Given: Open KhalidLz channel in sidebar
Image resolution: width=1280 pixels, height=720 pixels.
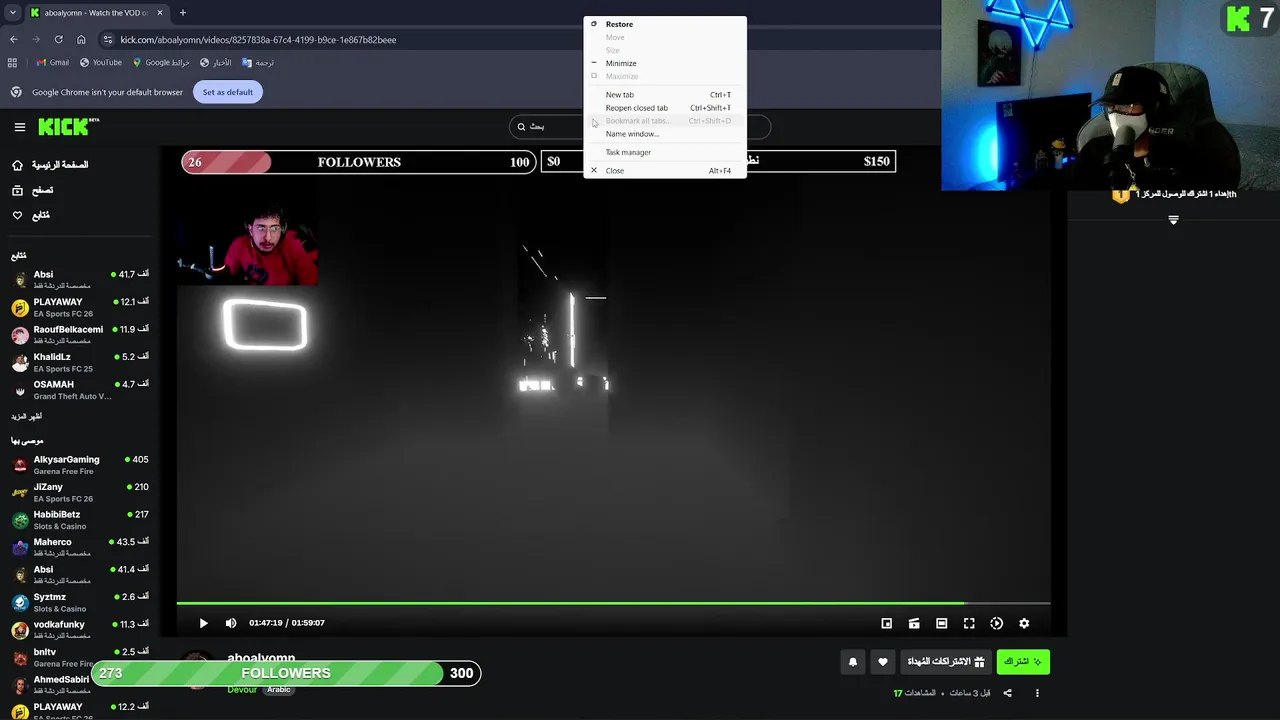Looking at the screenshot, I should (x=80, y=362).
